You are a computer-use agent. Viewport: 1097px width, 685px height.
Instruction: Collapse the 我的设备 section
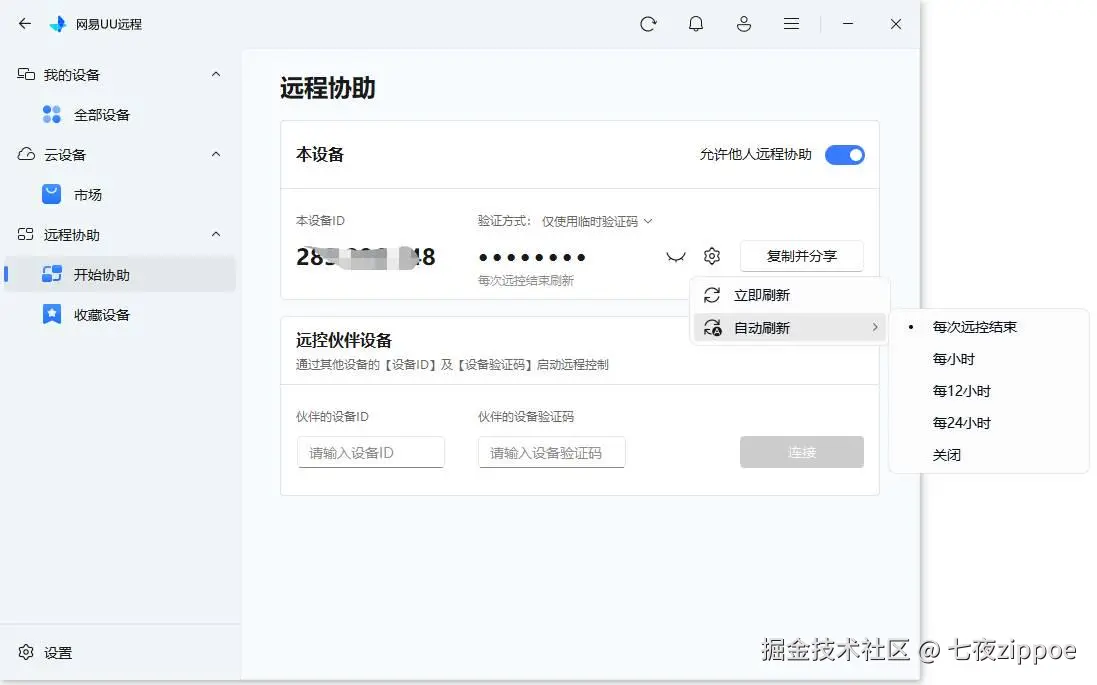coord(216,74)
